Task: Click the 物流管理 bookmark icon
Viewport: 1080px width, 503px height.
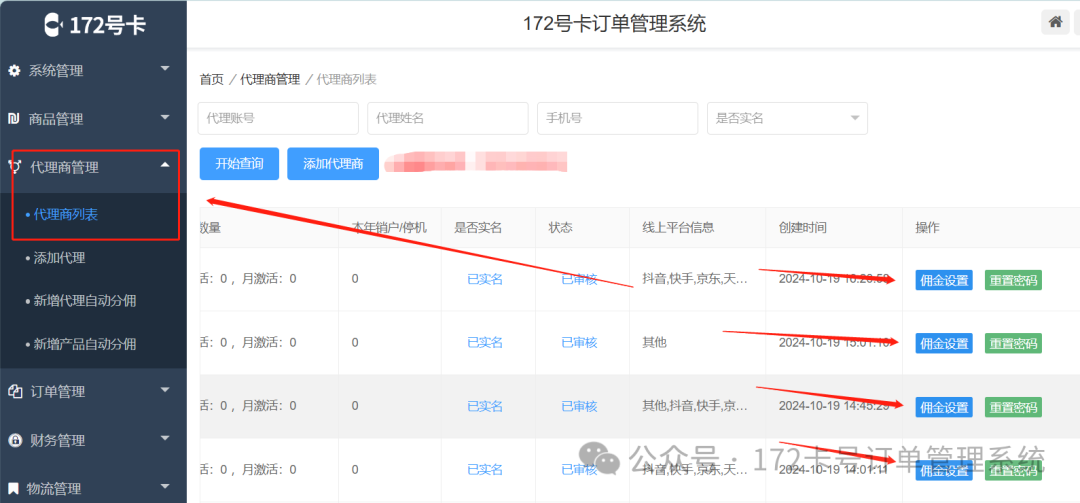Action: point(13,489)
